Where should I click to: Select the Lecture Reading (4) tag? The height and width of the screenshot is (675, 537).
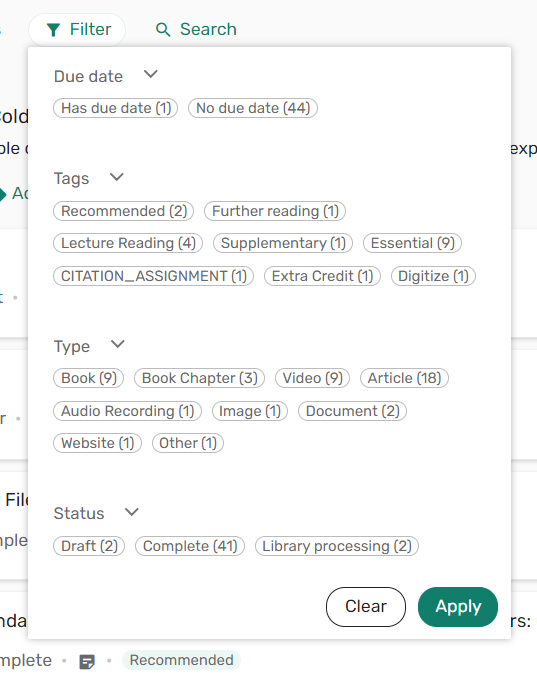coord(128,243)
